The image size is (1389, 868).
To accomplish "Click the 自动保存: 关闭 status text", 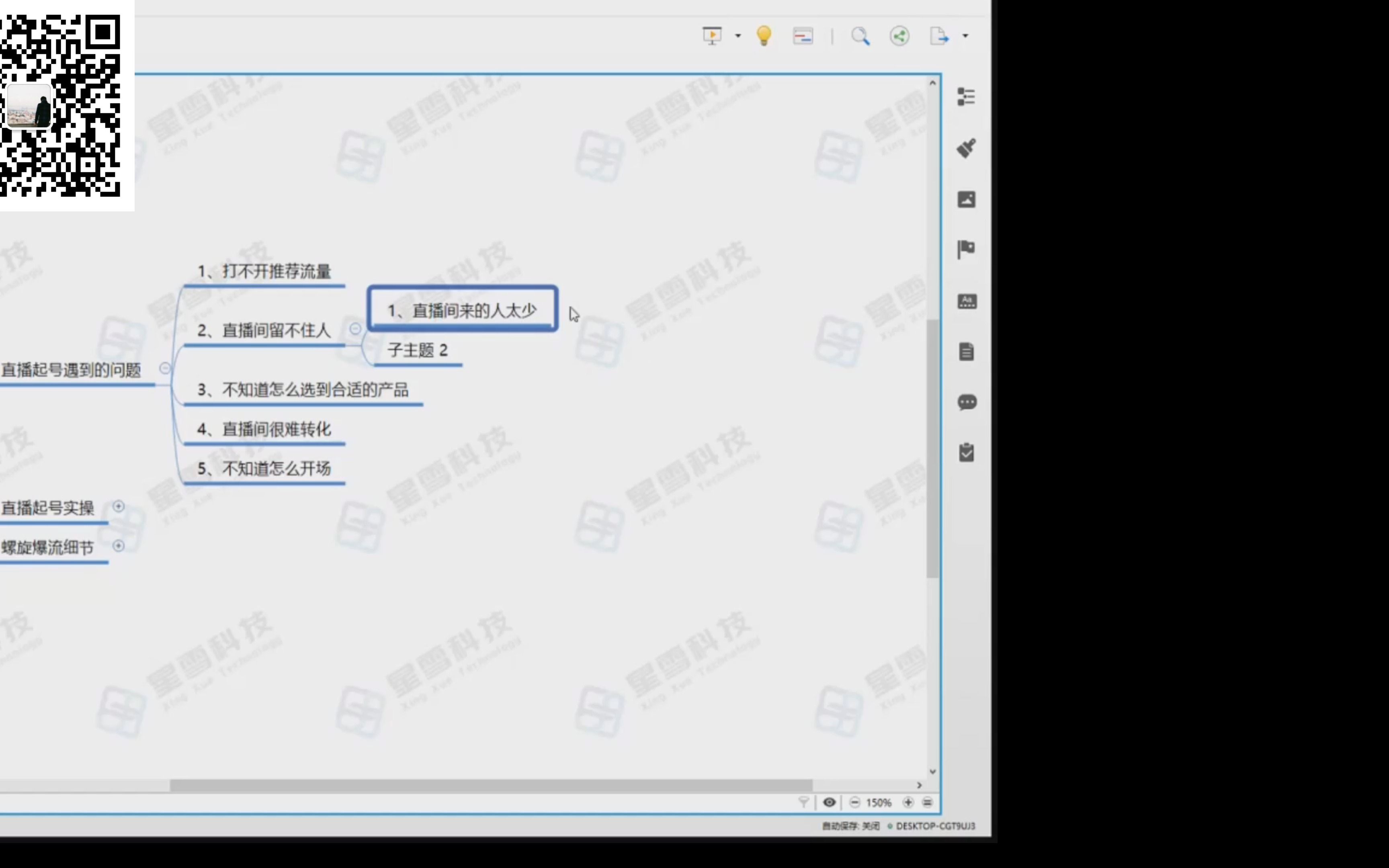I will coord(850,826).
